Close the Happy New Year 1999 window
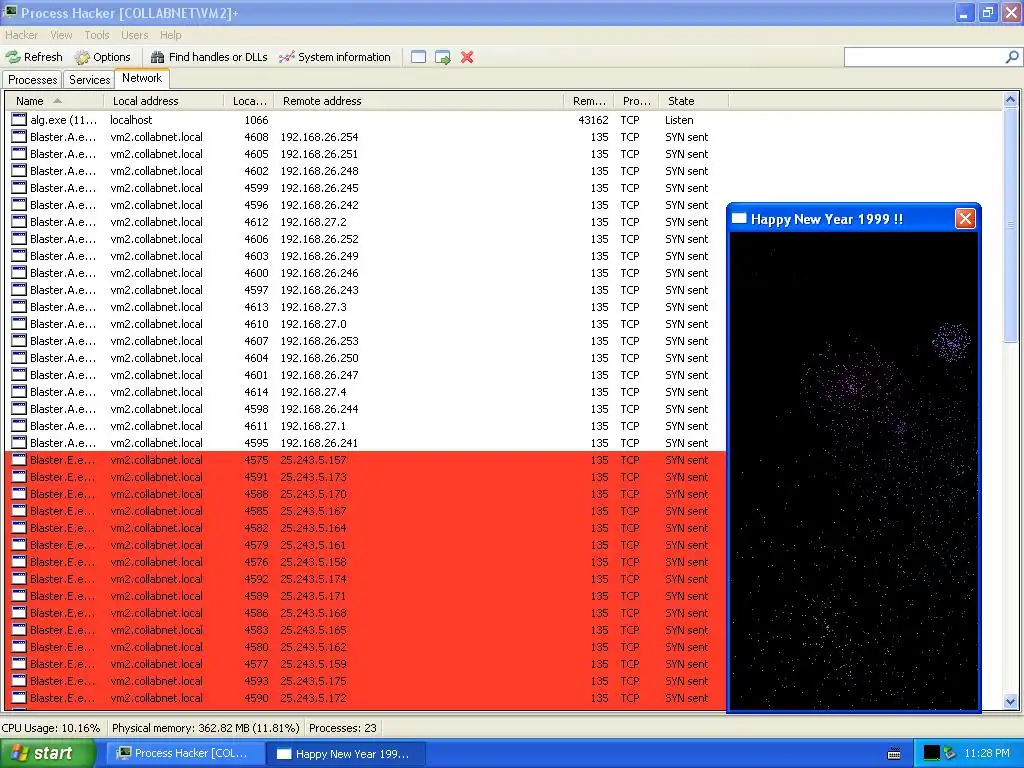Image resolution: width=1024 pixels, height=768 pixels. coord(965,219)
